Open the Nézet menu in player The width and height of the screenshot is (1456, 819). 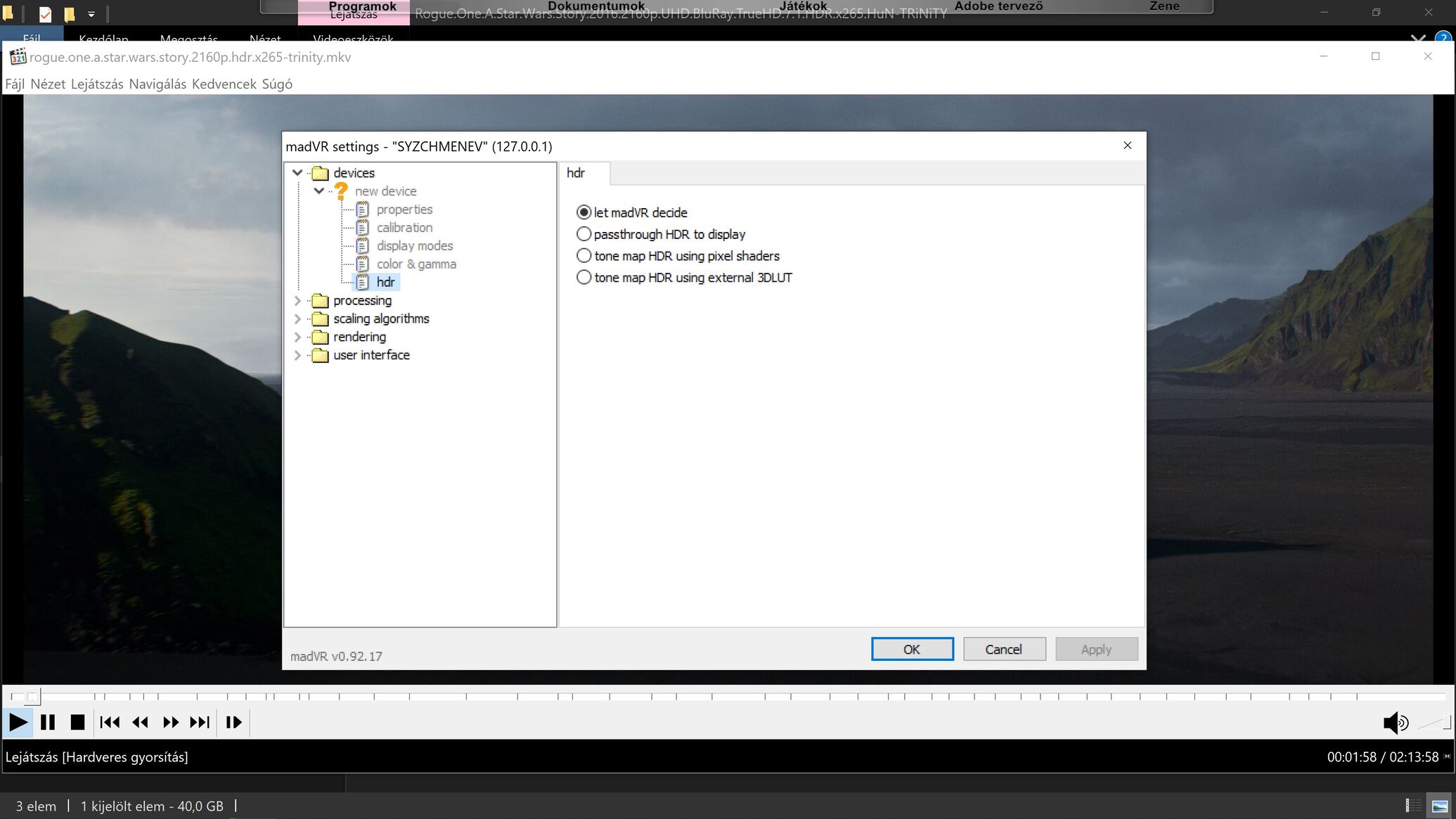point(48,84)
